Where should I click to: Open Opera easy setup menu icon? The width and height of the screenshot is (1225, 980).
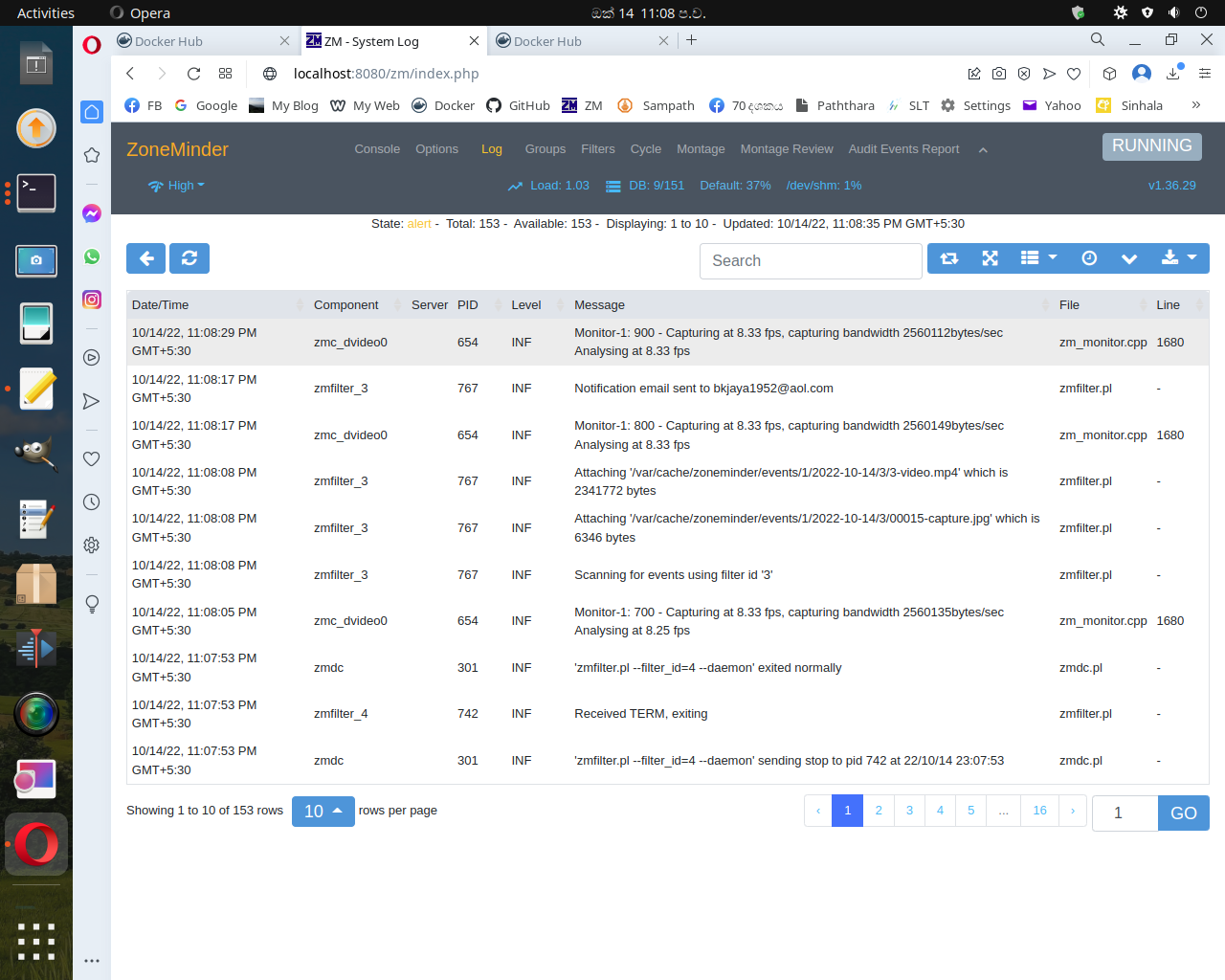pyautogui.click(x=1205, y=74)
